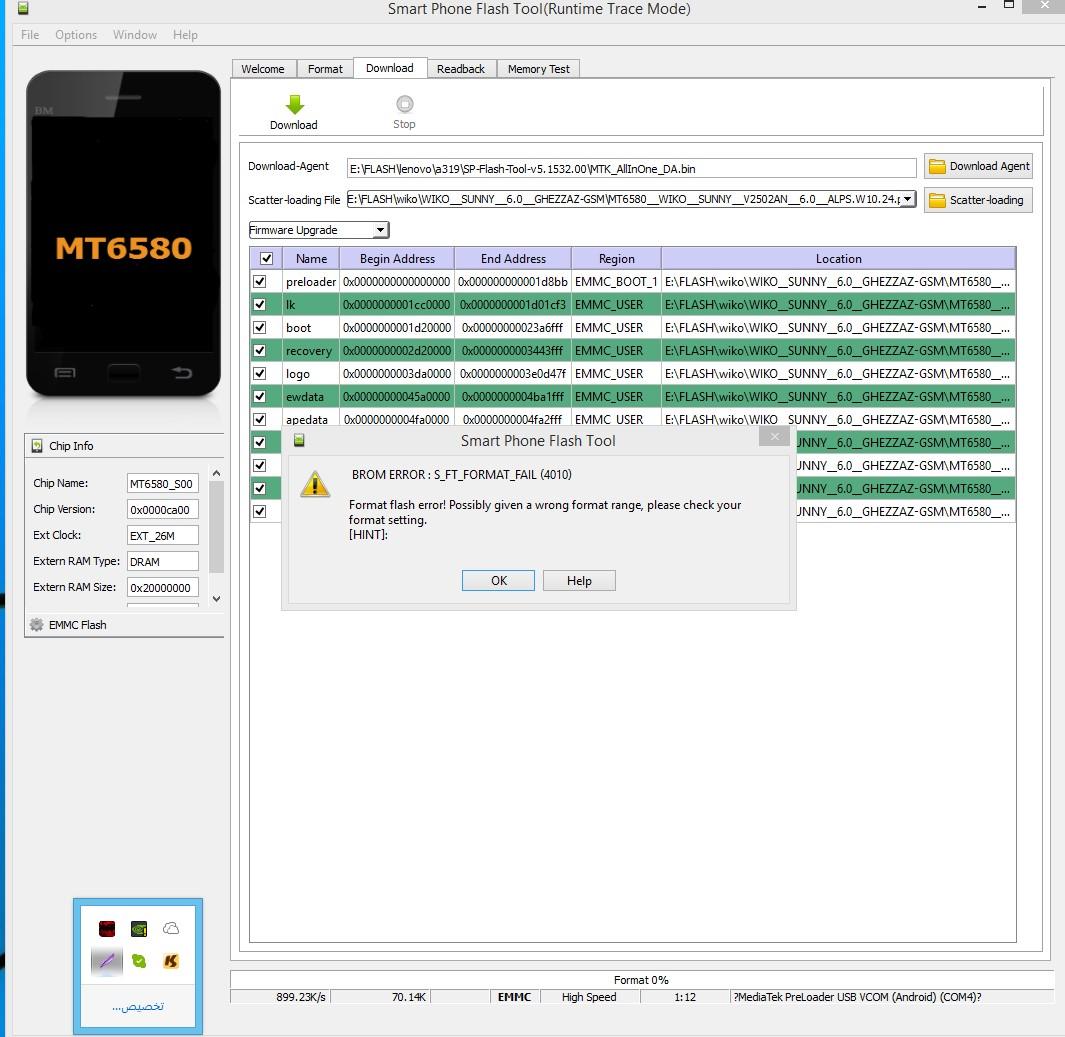Browse for a scatter file with the Scatter-loading button
Screen dimensions: 1065x1037
979,200
